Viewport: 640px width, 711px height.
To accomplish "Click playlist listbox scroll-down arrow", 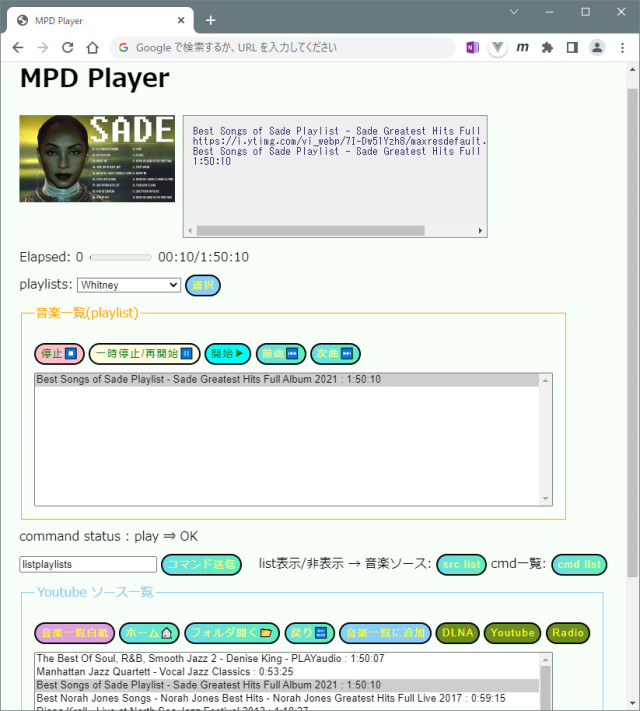I will pos(546,499).
